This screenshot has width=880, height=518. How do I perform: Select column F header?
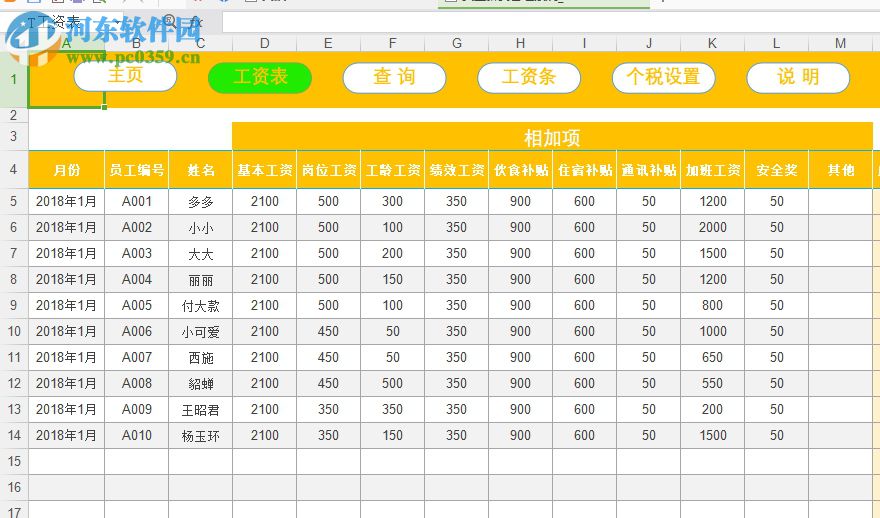click(392, 44)
